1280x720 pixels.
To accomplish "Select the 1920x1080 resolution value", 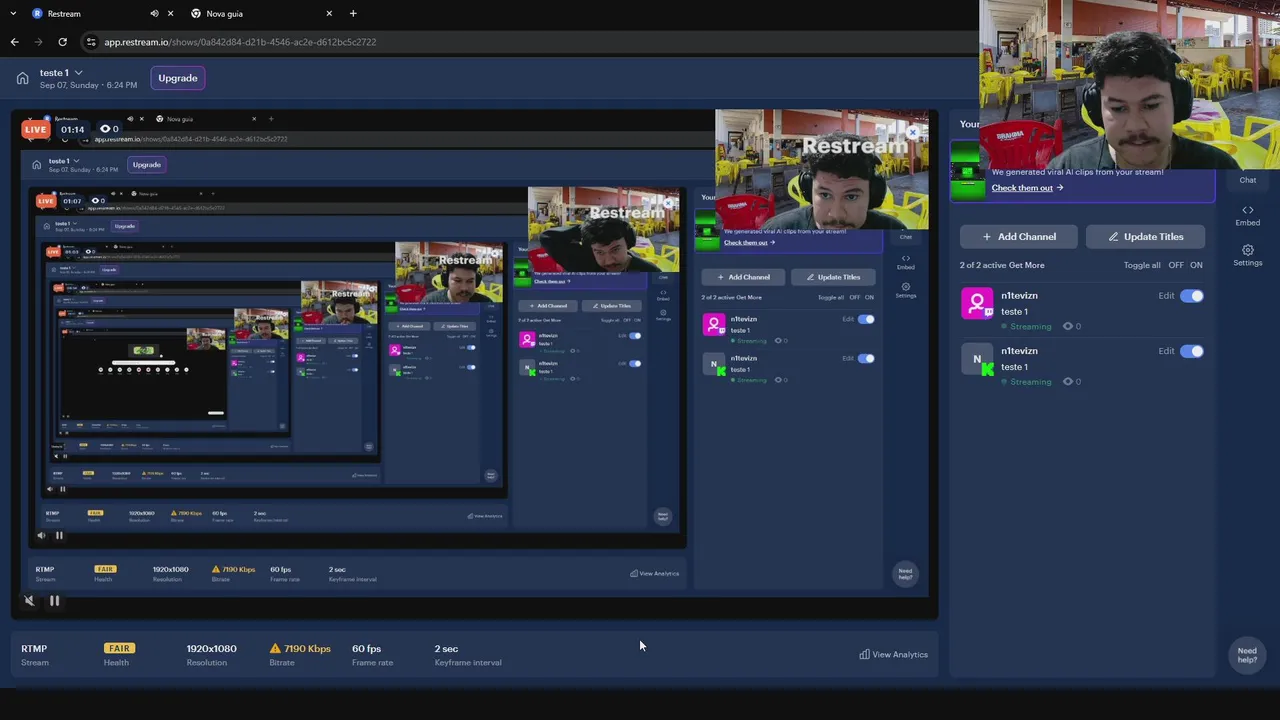I will (211, 649).
